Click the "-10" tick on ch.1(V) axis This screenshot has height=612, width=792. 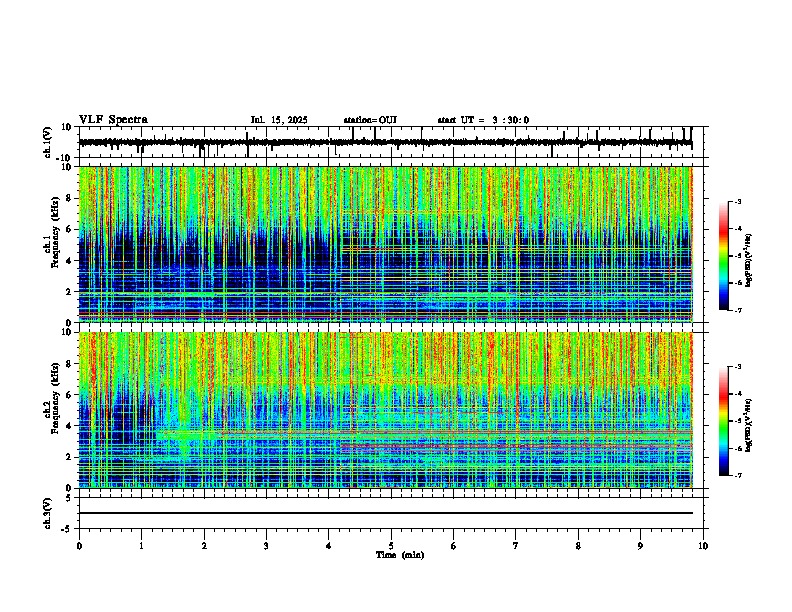[65, 158]
